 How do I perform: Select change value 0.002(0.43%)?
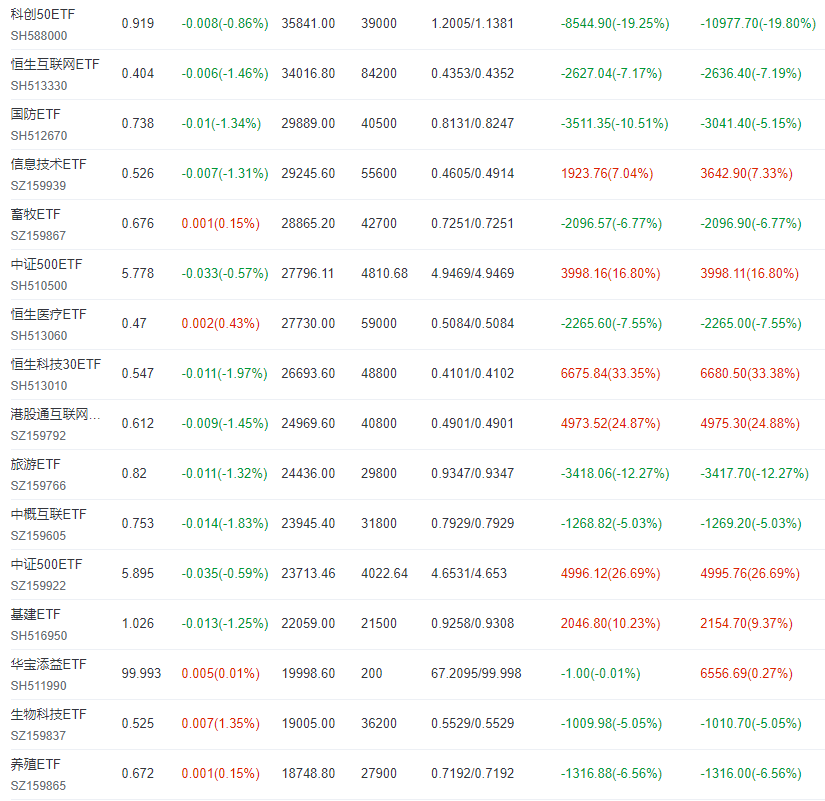[x=220, y=324]
